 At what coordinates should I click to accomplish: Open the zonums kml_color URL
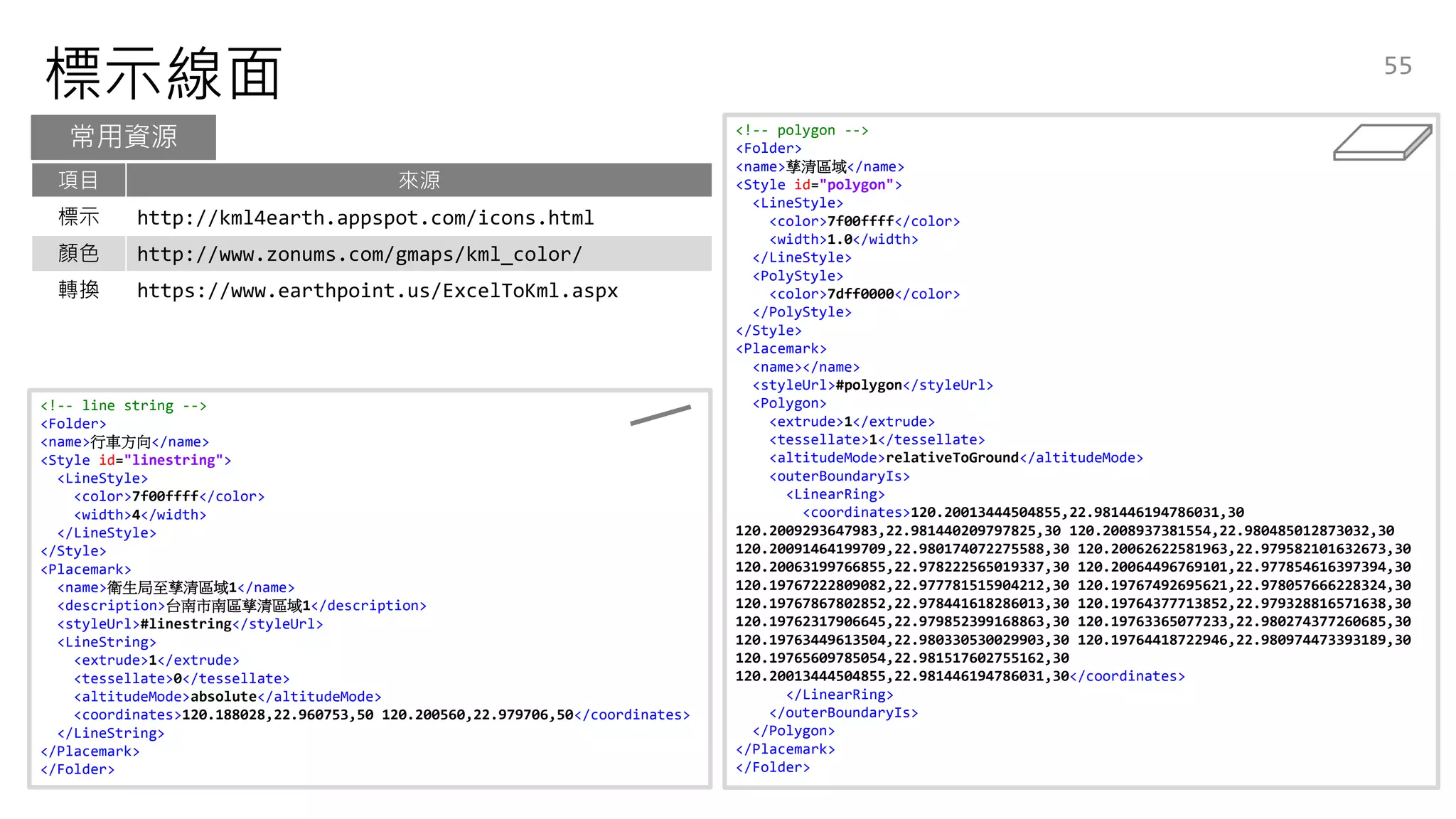(359, 254)
